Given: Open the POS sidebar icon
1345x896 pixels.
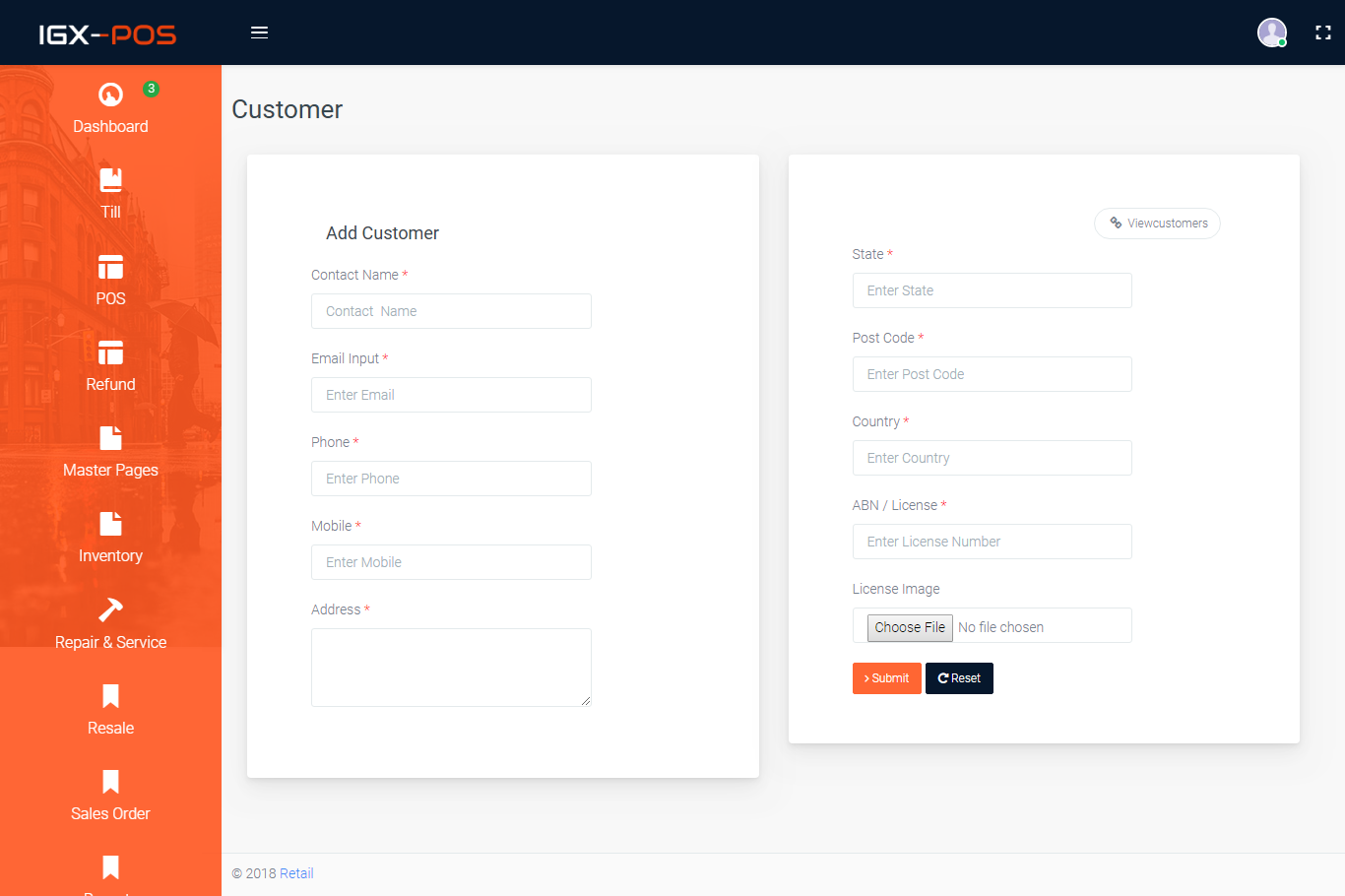Looking at the screenshot, I should coord(110,267).
